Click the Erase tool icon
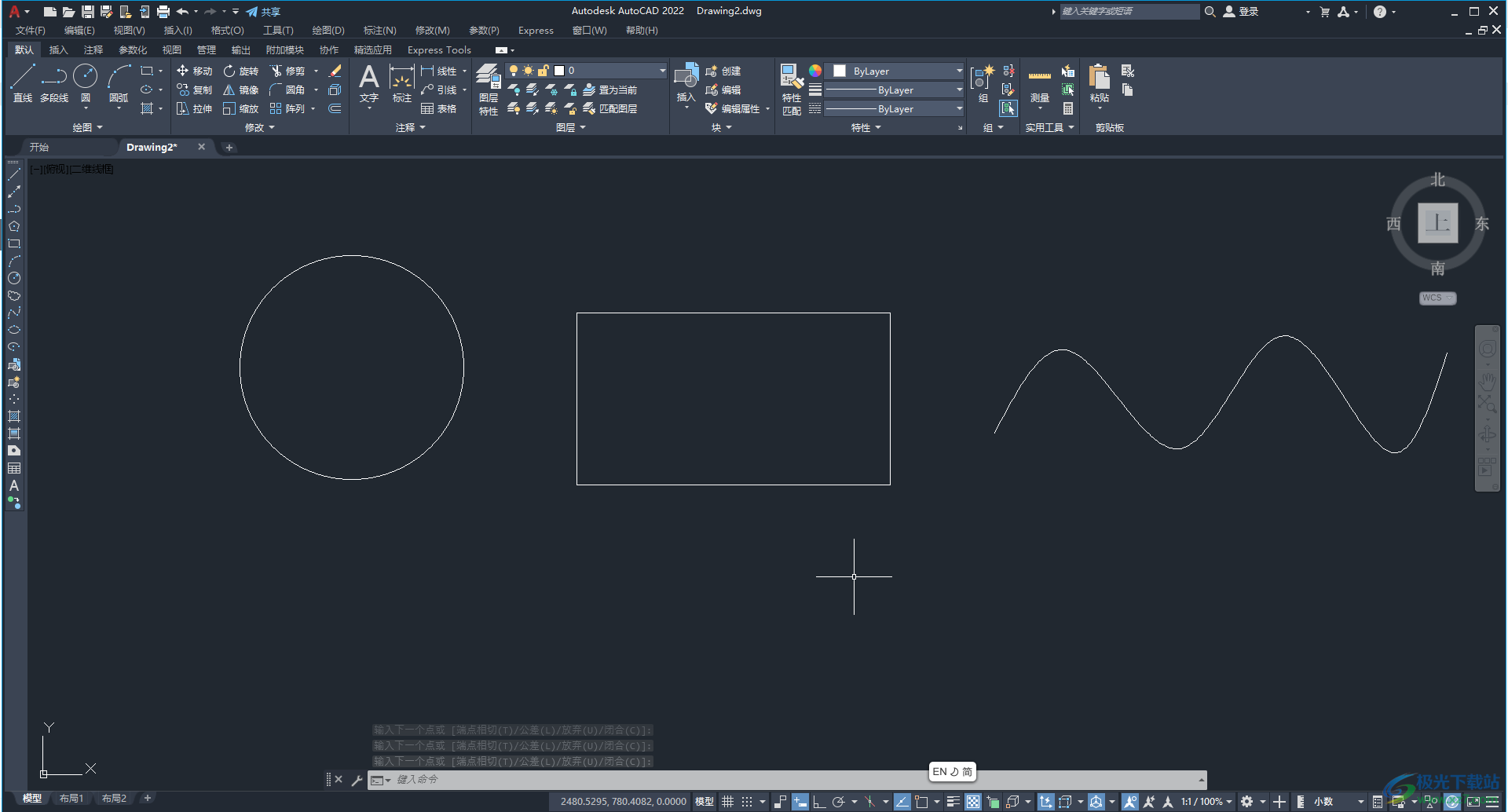The width and height of the screenshot is (1508, 812). pos(335,71)
